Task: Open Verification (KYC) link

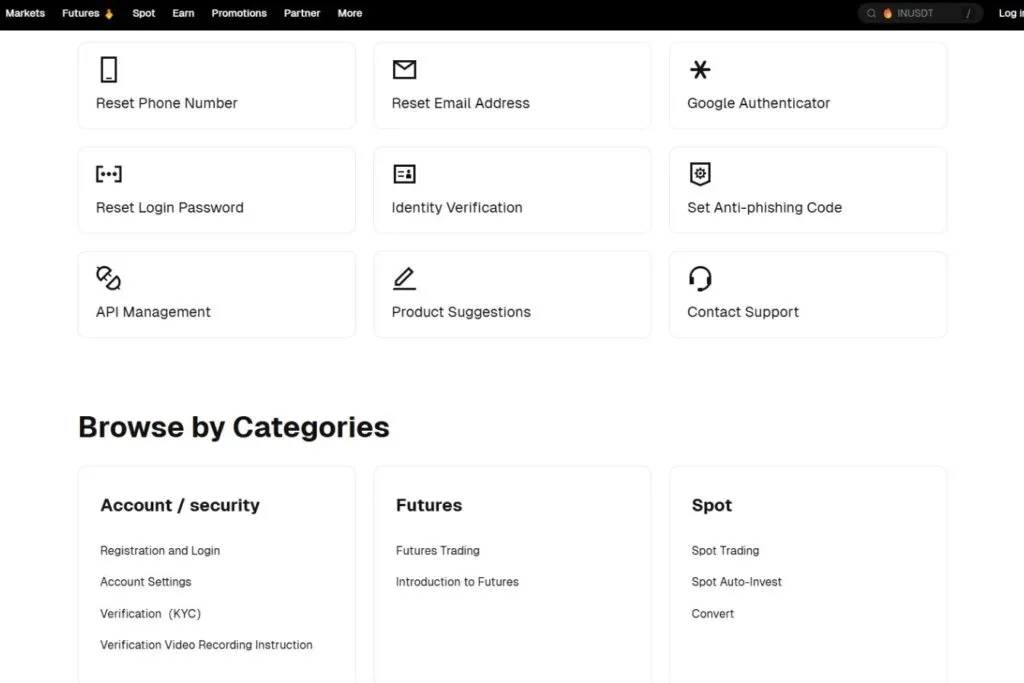Action: pyautogui.click(x=150, y=614)
